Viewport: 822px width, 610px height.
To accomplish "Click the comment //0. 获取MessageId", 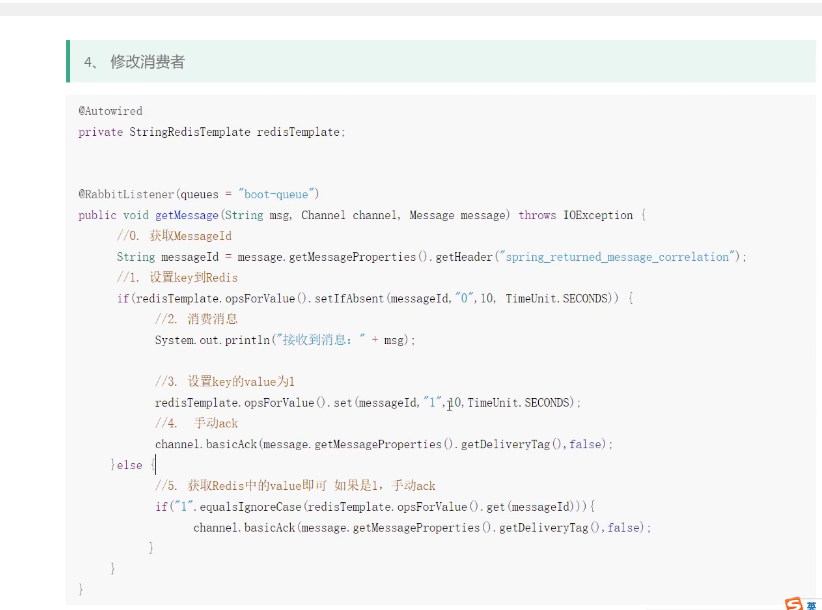I will point(174,236).
